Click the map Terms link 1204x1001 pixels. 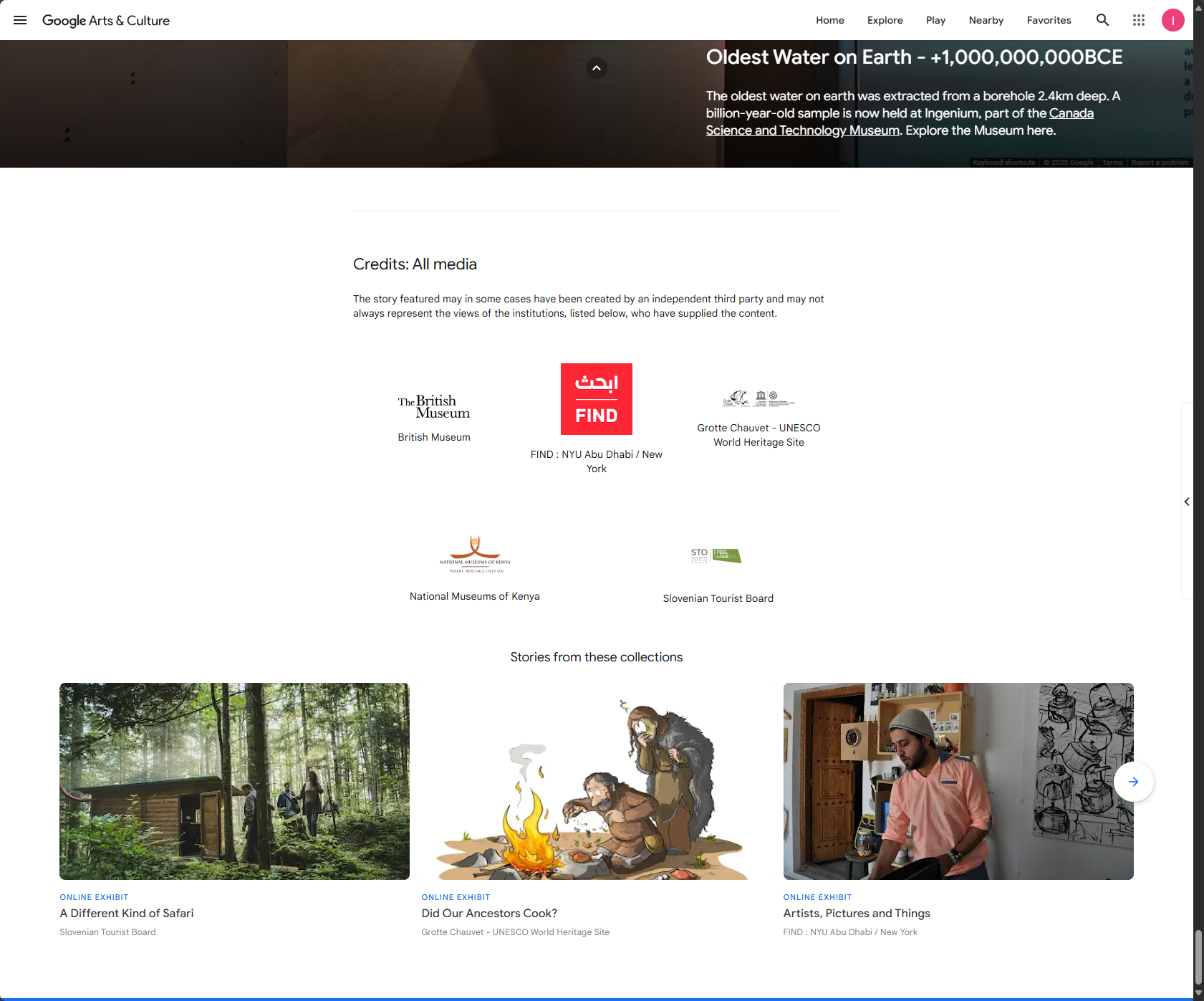point(1112,163)
